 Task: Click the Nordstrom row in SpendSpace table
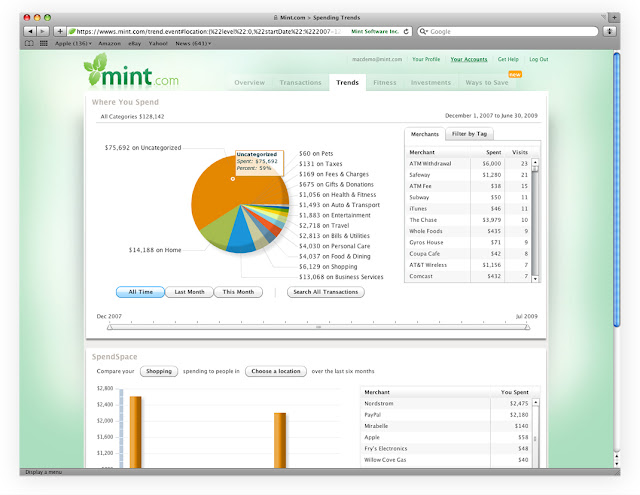(x=446, y=403)
